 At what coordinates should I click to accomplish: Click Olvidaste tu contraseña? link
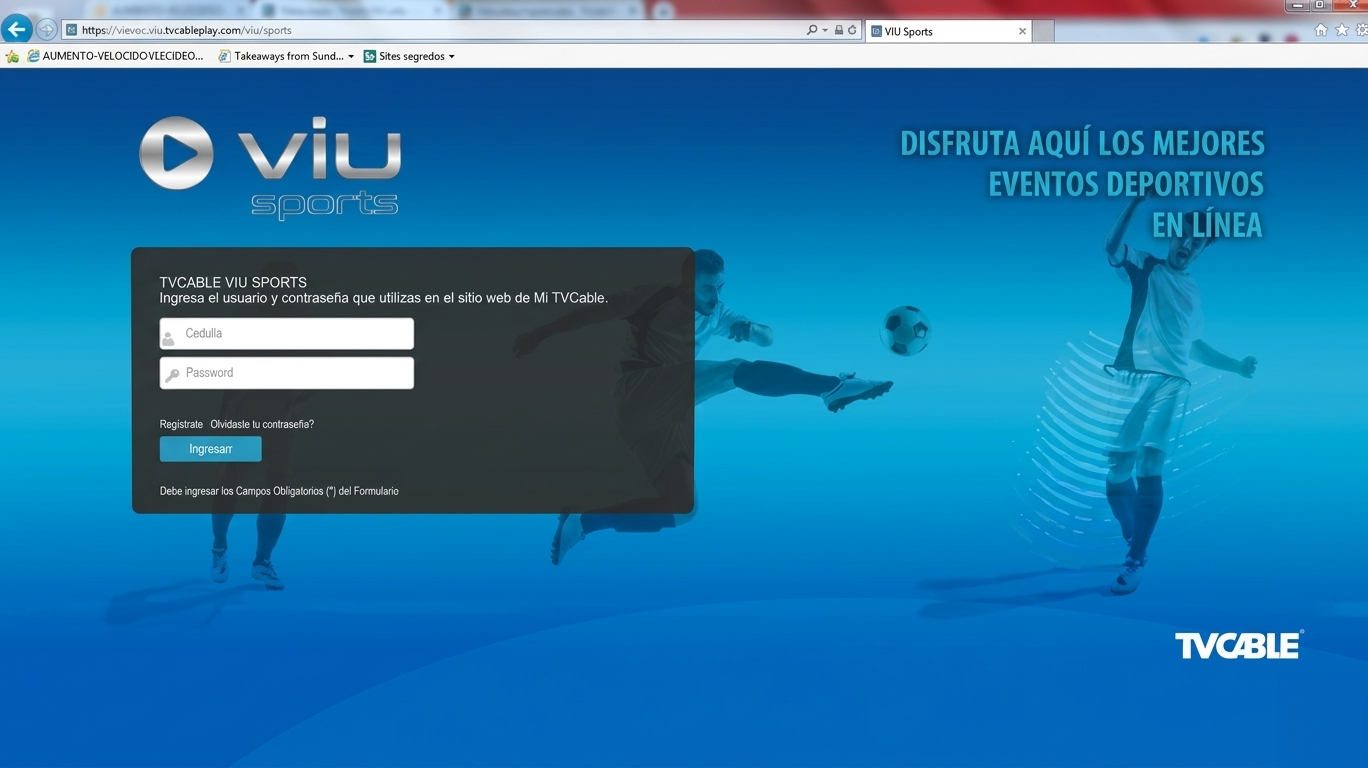pos(262,424)
